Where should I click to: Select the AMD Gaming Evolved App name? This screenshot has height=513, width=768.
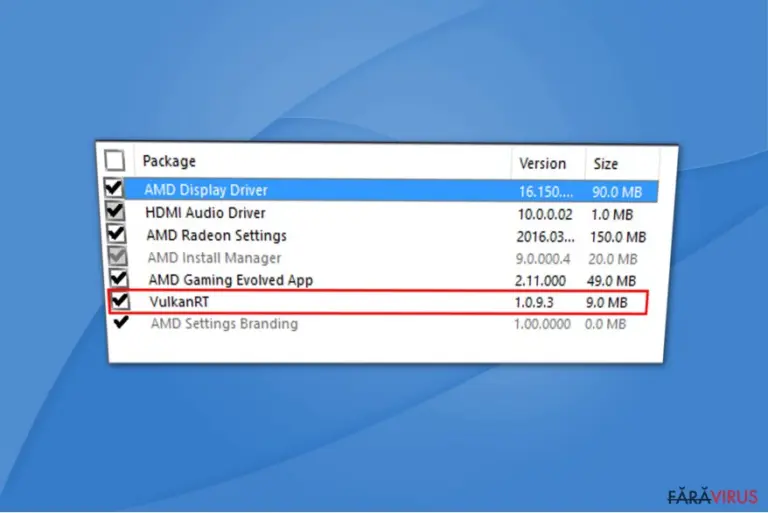point(231,280)
